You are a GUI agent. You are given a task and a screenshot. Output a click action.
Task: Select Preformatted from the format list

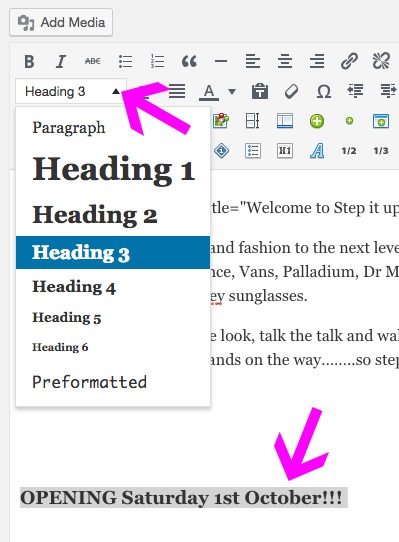pyautogui.click(x=113, y=382)
